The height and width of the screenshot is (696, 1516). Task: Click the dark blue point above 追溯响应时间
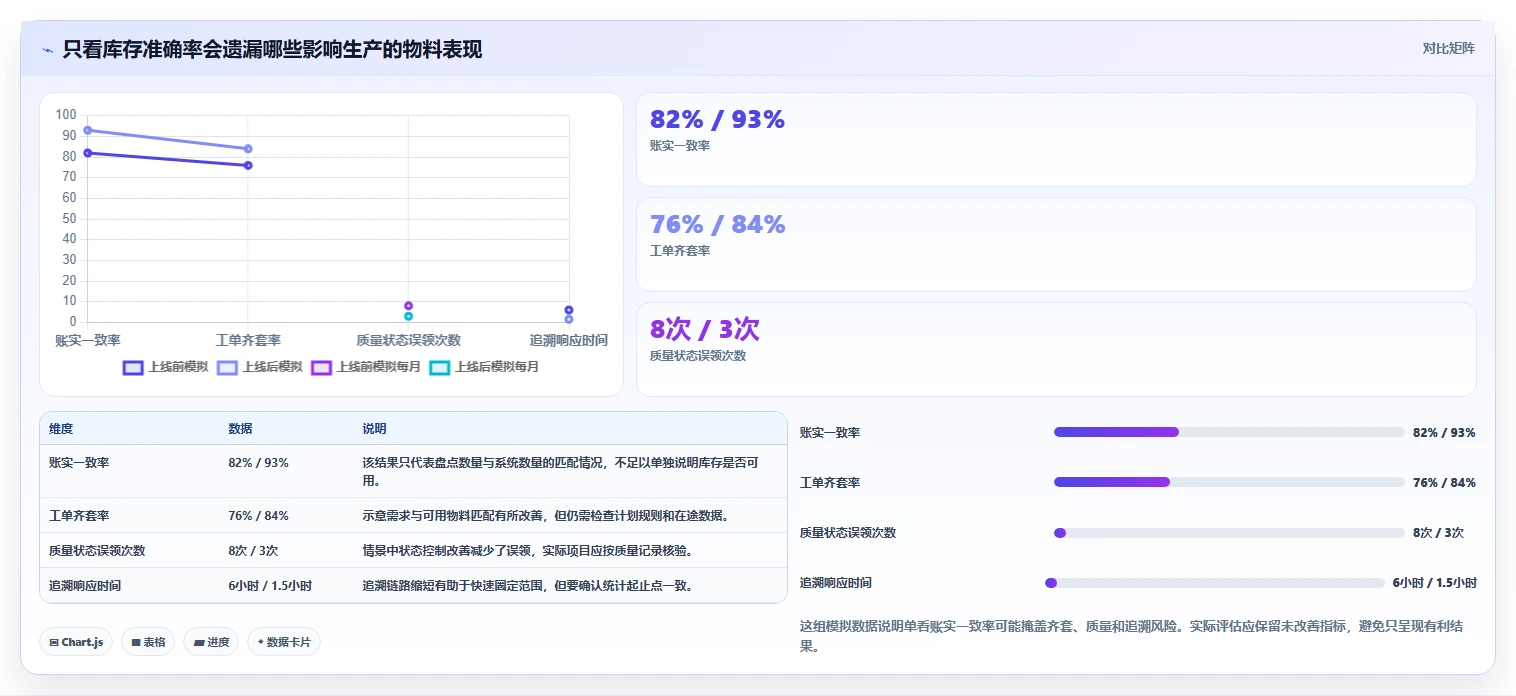click(569, 310)
